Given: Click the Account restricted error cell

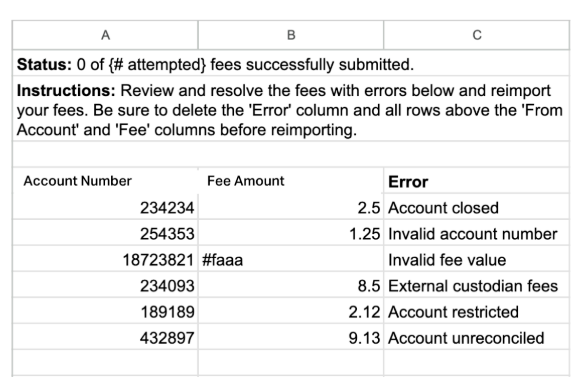Looking at the screenshot, I should (x=476, y=311).
